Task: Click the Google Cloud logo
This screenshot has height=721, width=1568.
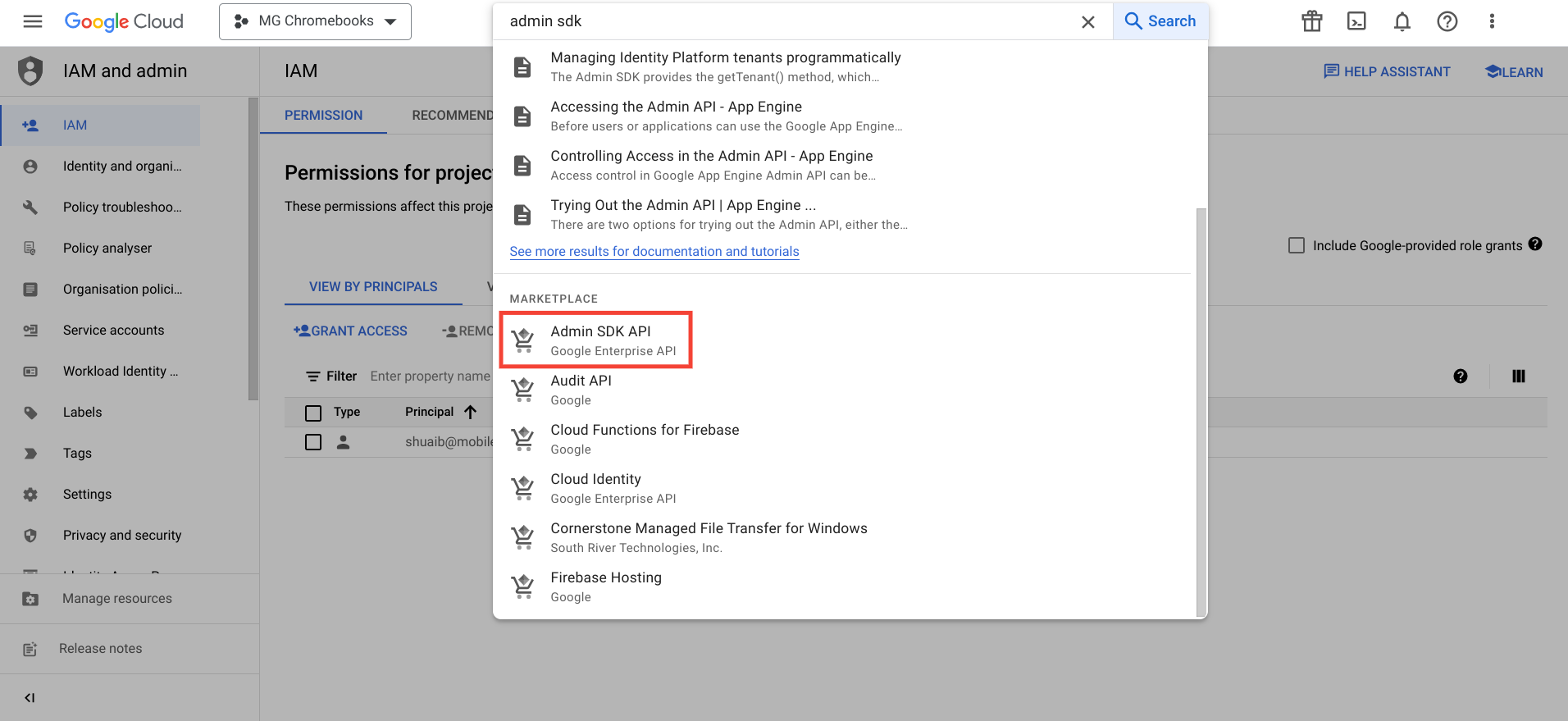Action: click(x=124, y=21)
